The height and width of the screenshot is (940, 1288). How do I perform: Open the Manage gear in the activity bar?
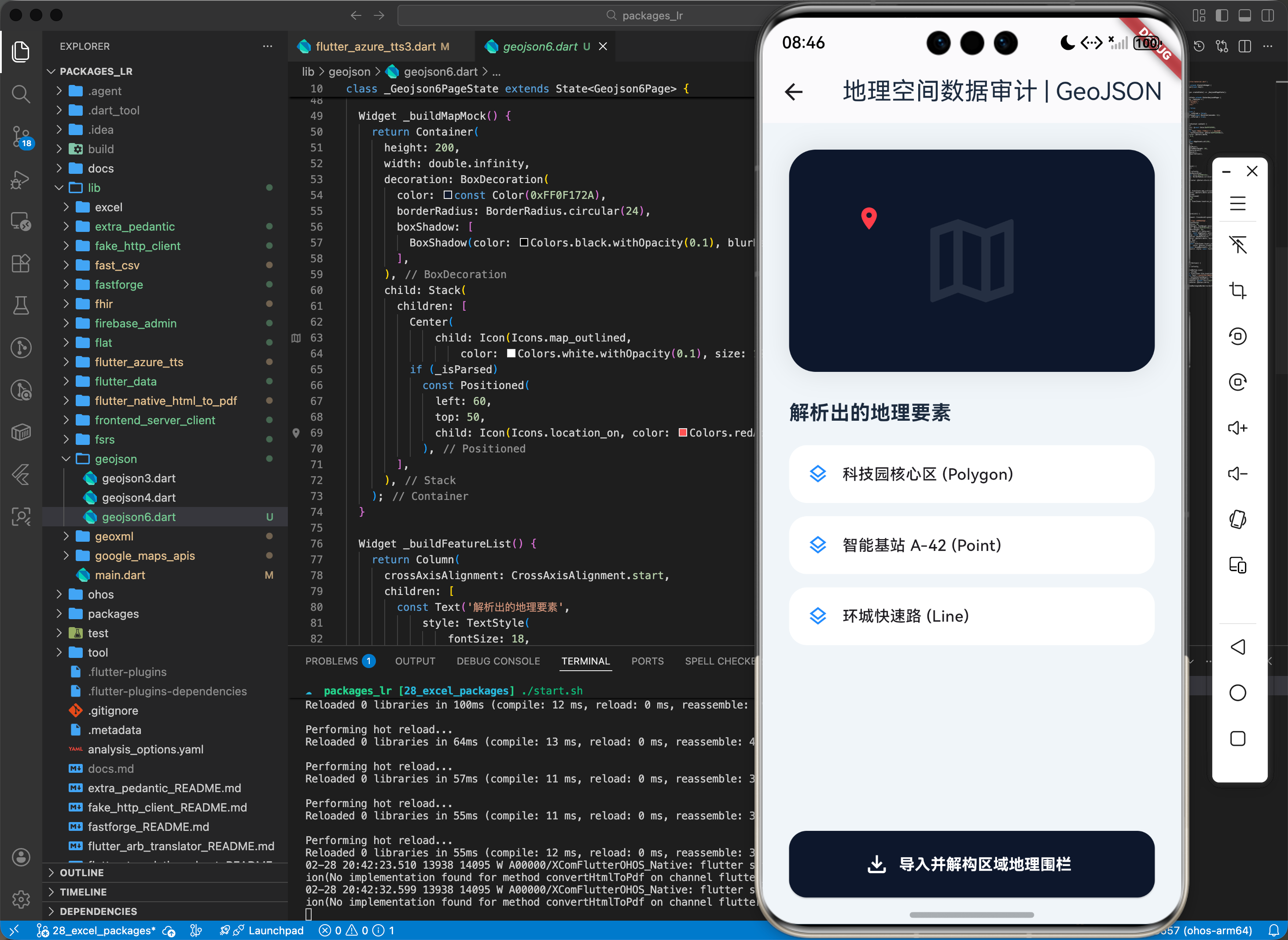click(x=21, y=899)
